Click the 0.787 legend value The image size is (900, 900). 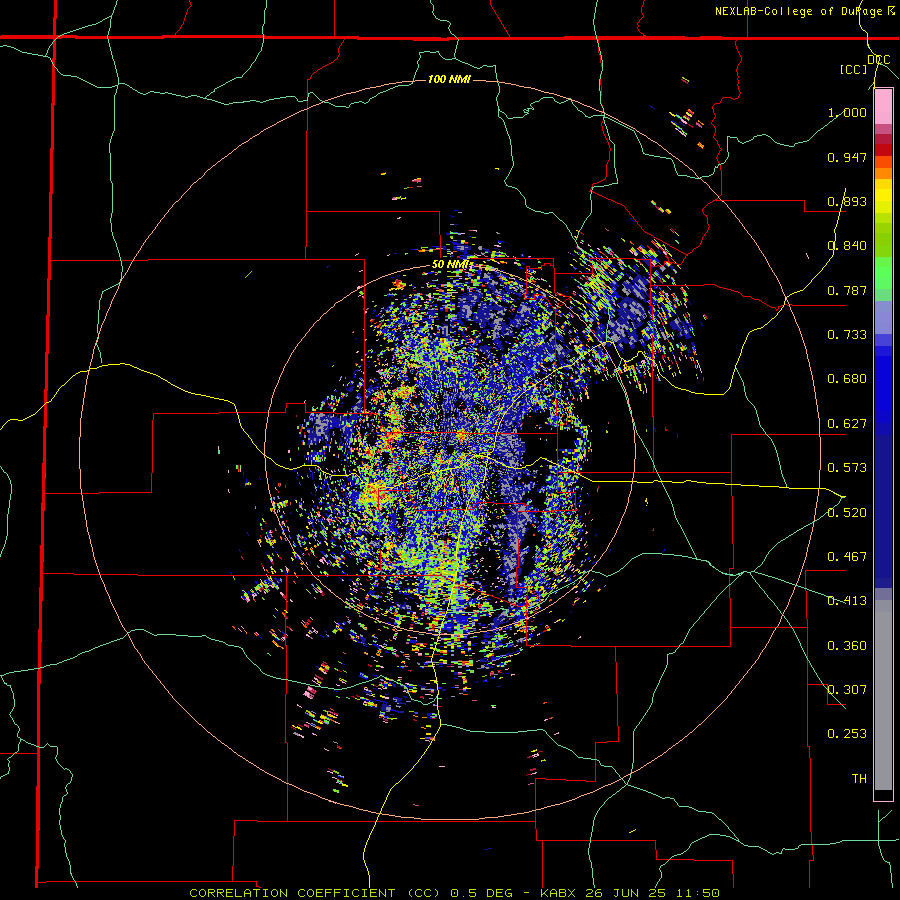coord(847,290)
